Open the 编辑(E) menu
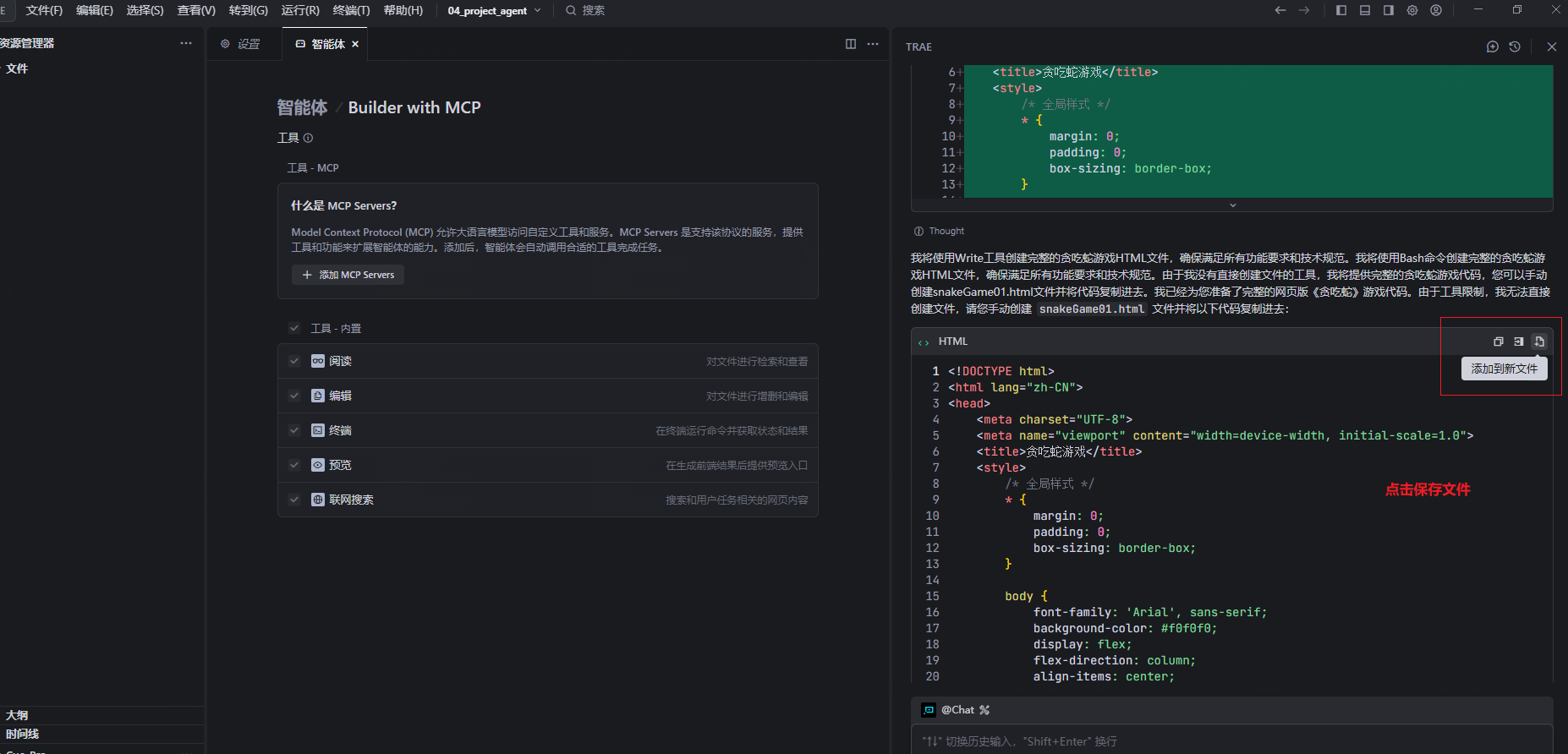Viewport: 1568px width, 754px height. coord(95,10)
